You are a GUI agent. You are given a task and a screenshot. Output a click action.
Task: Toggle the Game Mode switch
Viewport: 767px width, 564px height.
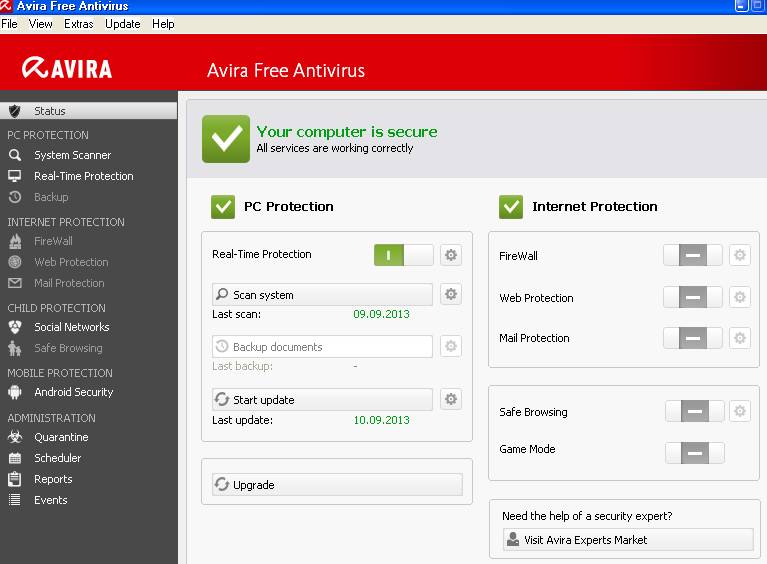click(695, 453)
